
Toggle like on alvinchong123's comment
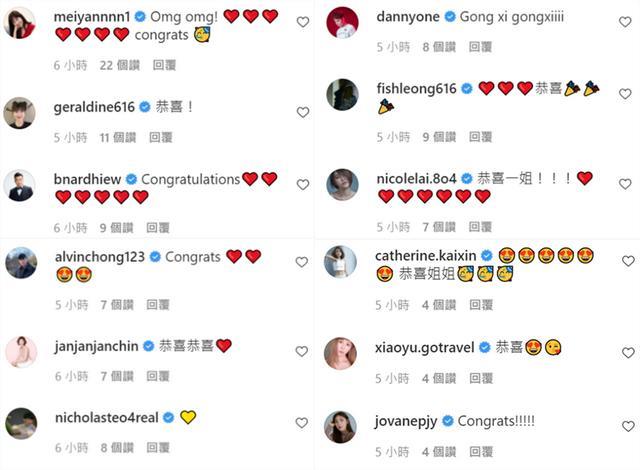coord(301,262)
